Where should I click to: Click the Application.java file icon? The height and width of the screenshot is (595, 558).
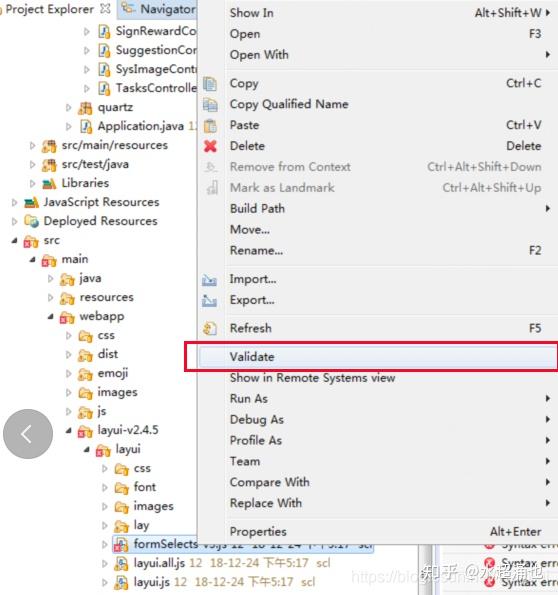coord(86,126)
